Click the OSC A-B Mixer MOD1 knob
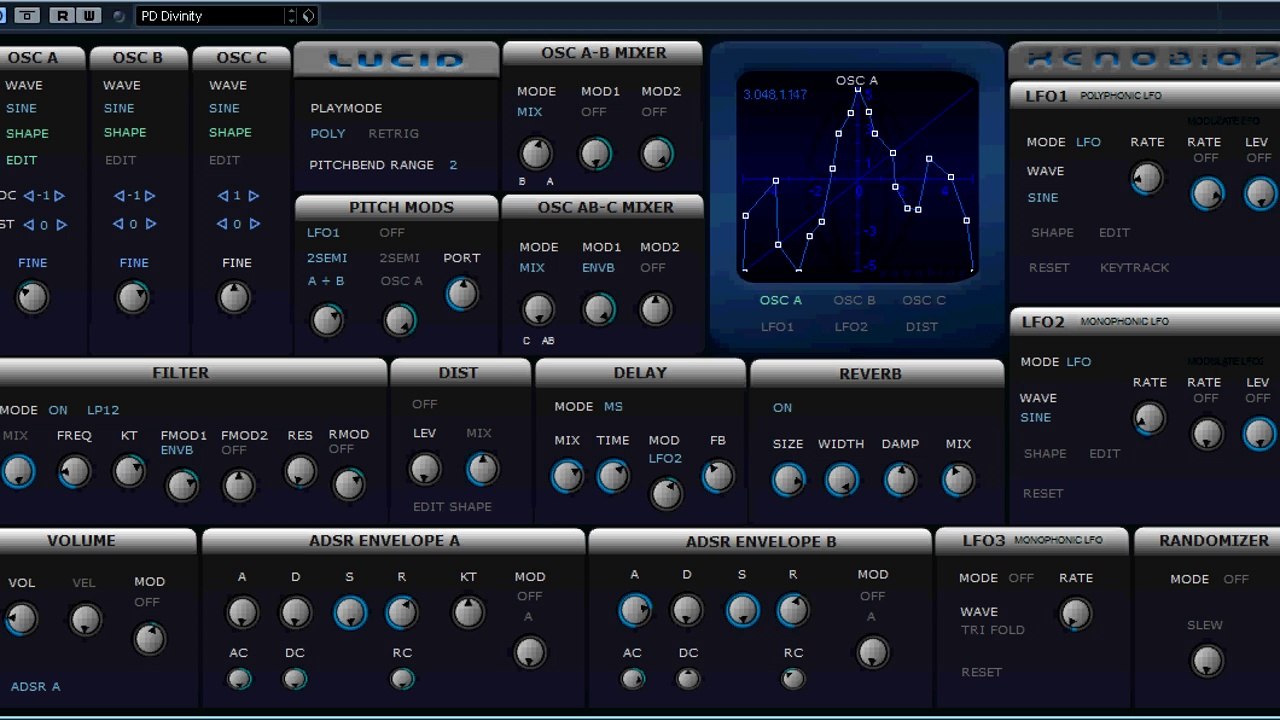Viewport: 1280px width, 720px height. click(x=596, y=154)
